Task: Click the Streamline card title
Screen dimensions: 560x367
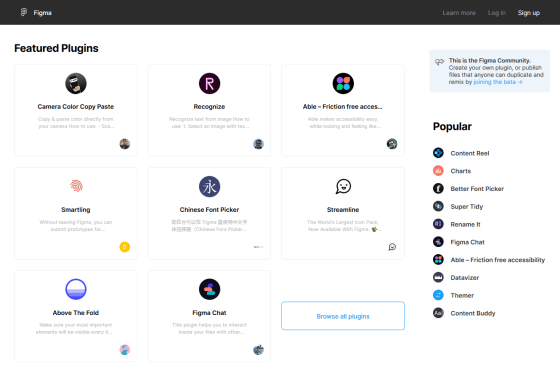Action: (343, 210)
